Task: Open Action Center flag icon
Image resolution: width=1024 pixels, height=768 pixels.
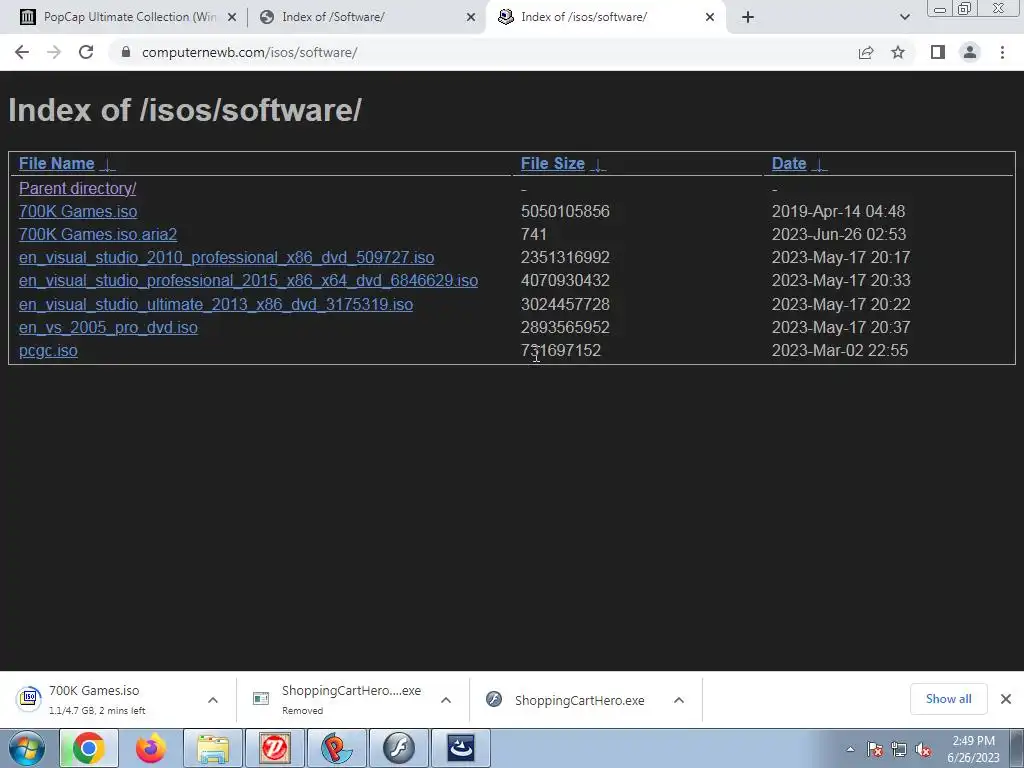Action: [x=875, y=750]
